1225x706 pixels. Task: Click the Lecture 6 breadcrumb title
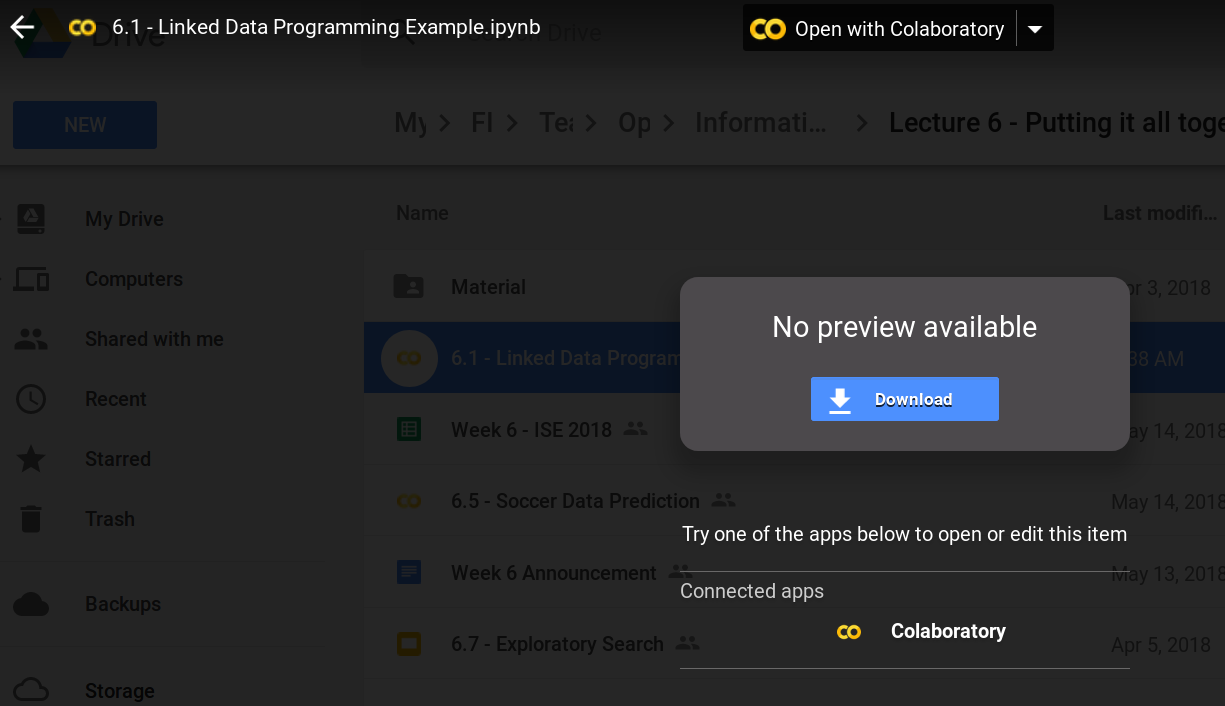pos(1056,123)
